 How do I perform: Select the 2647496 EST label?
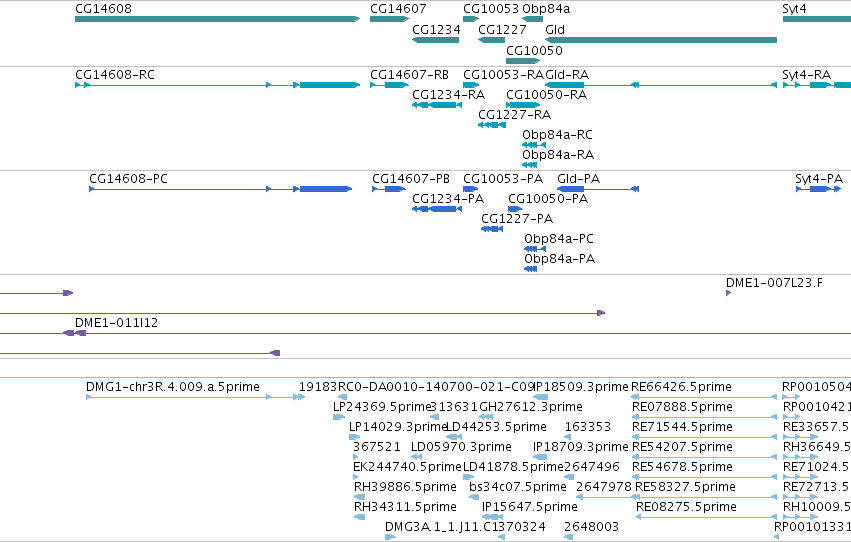pos(592,467)
